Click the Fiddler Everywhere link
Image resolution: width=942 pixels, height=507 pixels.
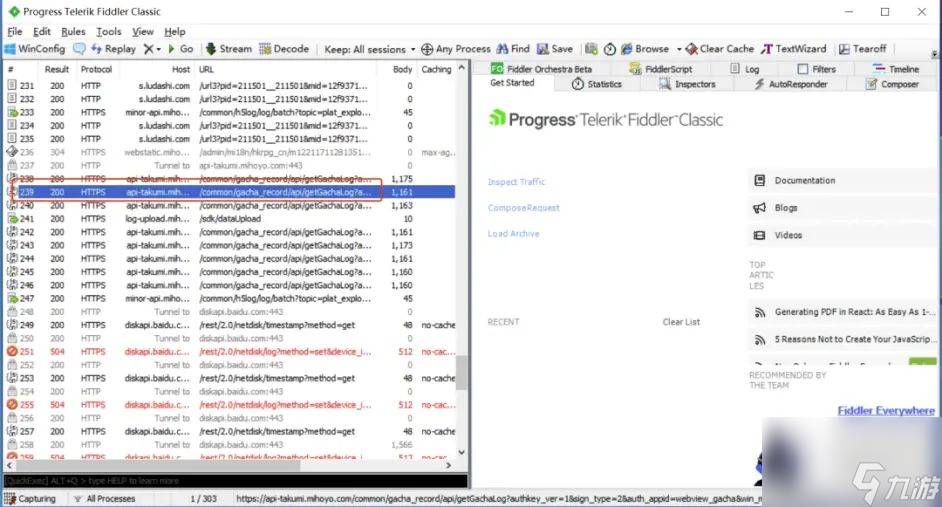tap(886, 411)
